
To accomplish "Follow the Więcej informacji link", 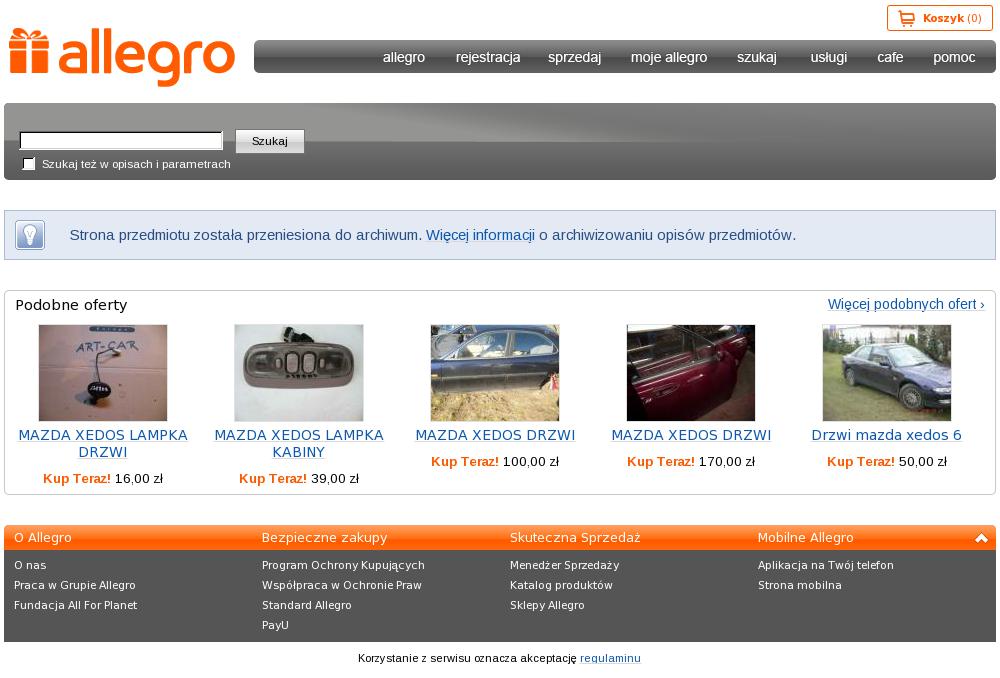I will [x=480, y=235].
